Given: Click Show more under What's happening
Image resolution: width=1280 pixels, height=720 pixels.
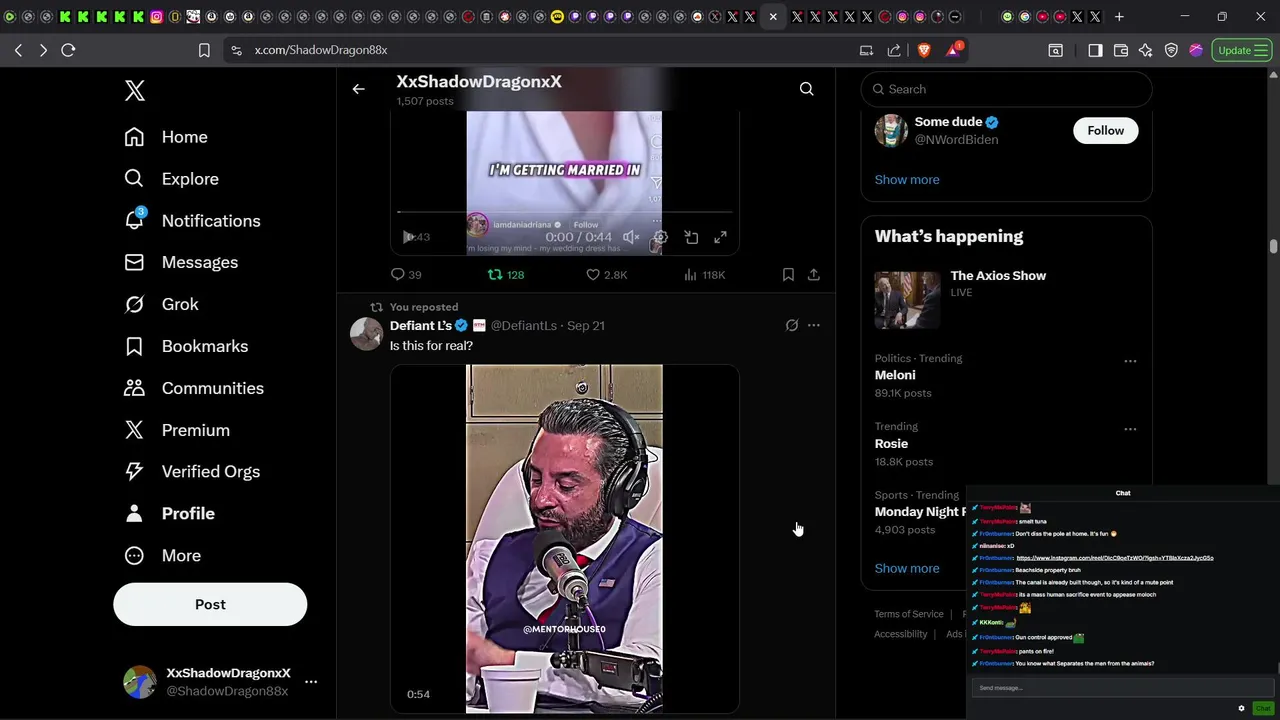Looking at the screenshot, I should coord(907,568).
